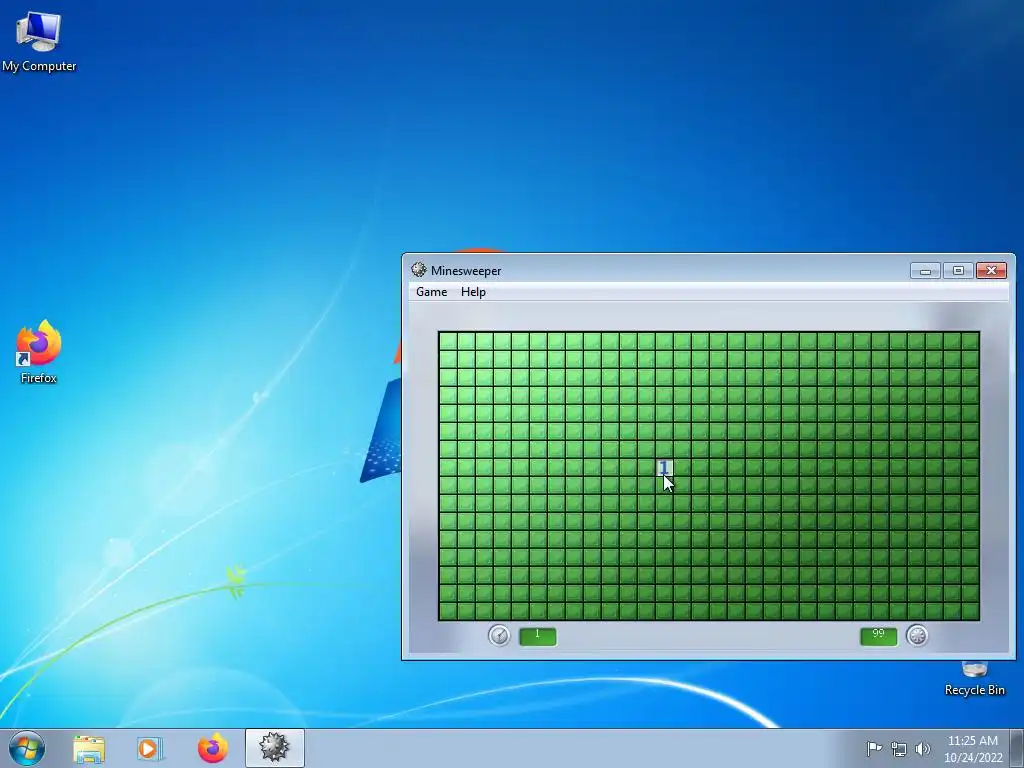This screenshot has width=1024, height=768.
Task: Select the Recycle Bin desktop icon
Action: tap(974, 679)
